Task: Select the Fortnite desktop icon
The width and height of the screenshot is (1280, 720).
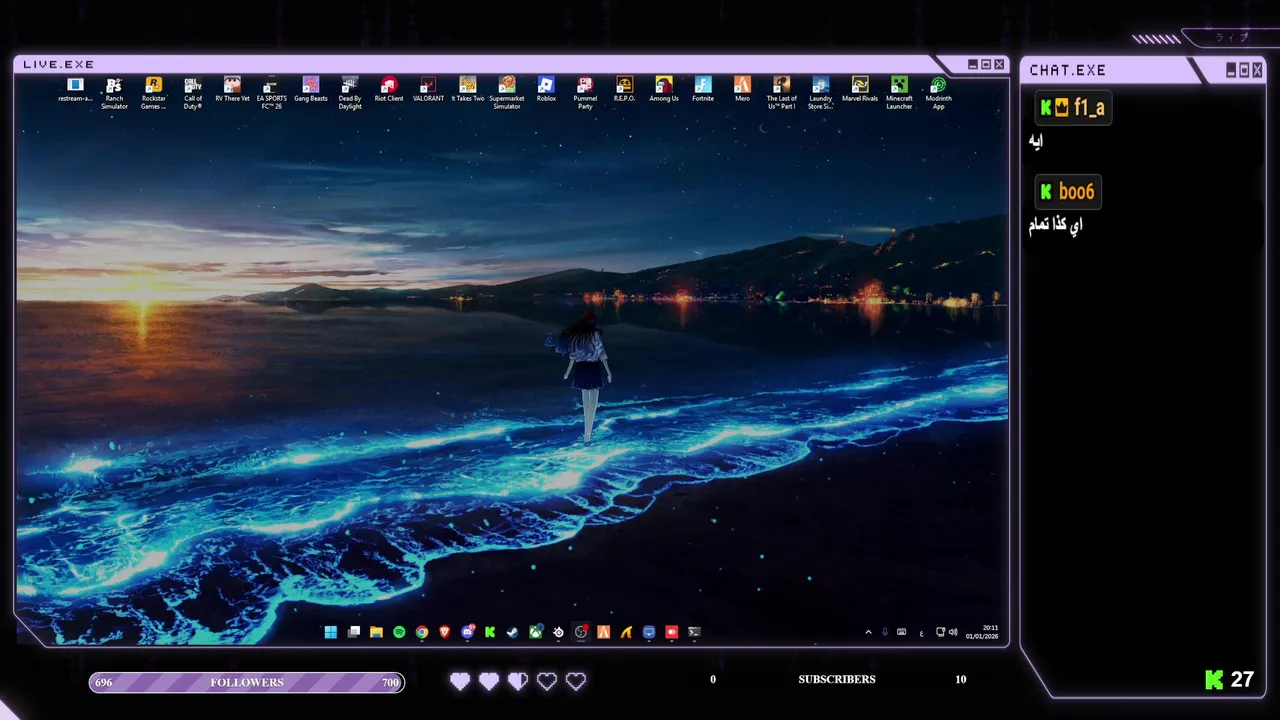Action: click(703, 90)
